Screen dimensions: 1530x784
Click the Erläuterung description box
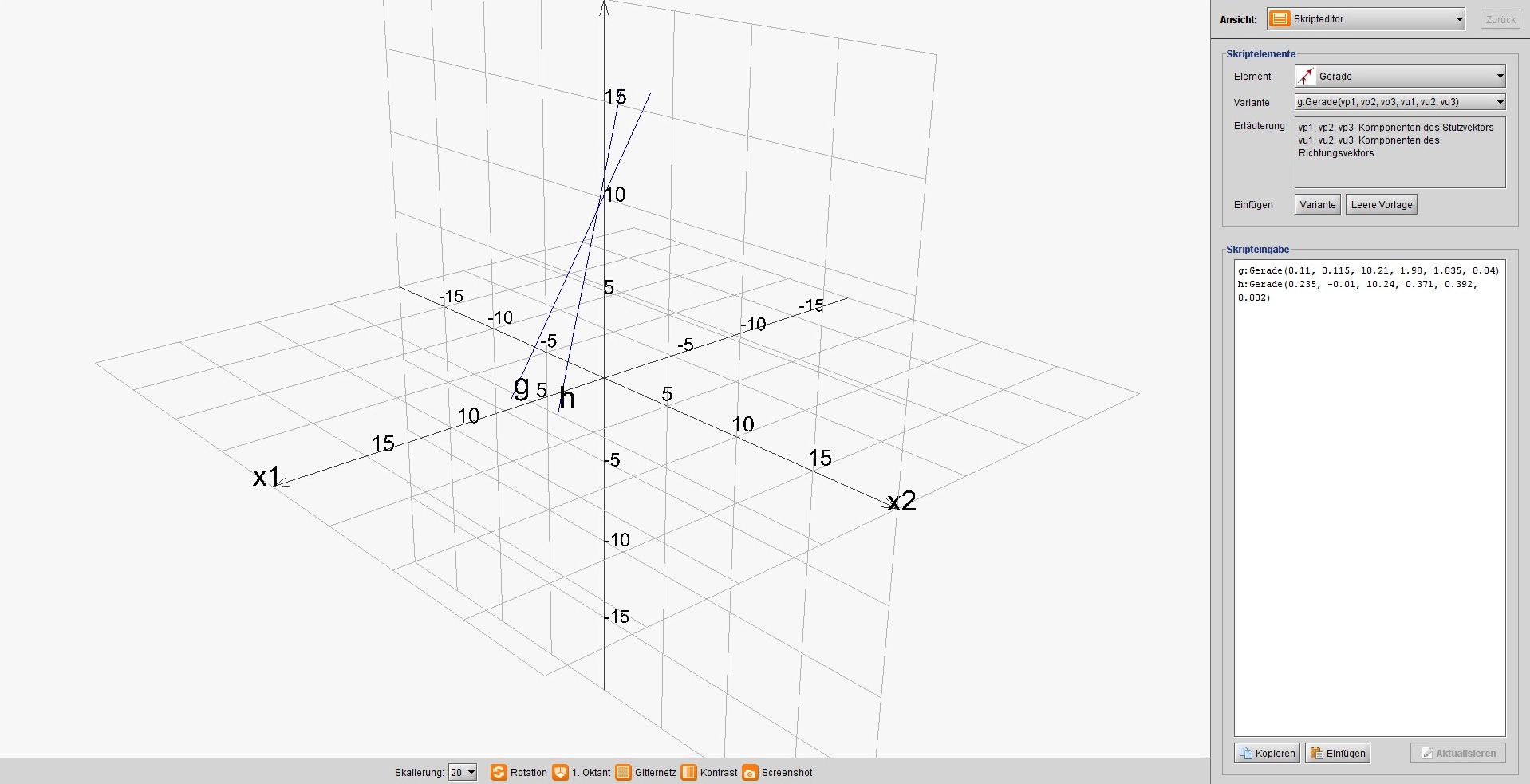(x=1399, y=152)
